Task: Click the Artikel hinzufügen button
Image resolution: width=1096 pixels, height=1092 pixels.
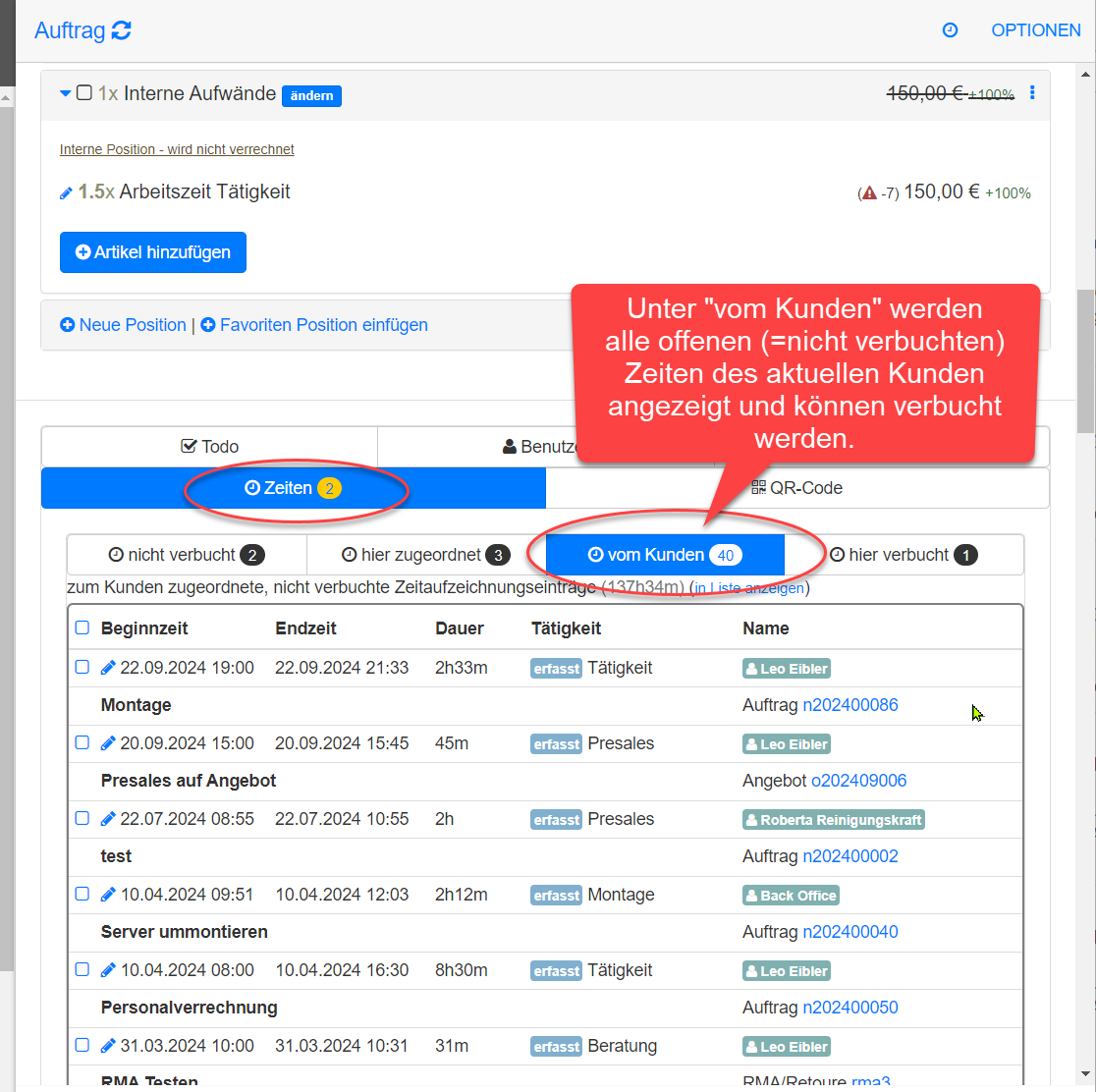Action: [x=153, y=252]
